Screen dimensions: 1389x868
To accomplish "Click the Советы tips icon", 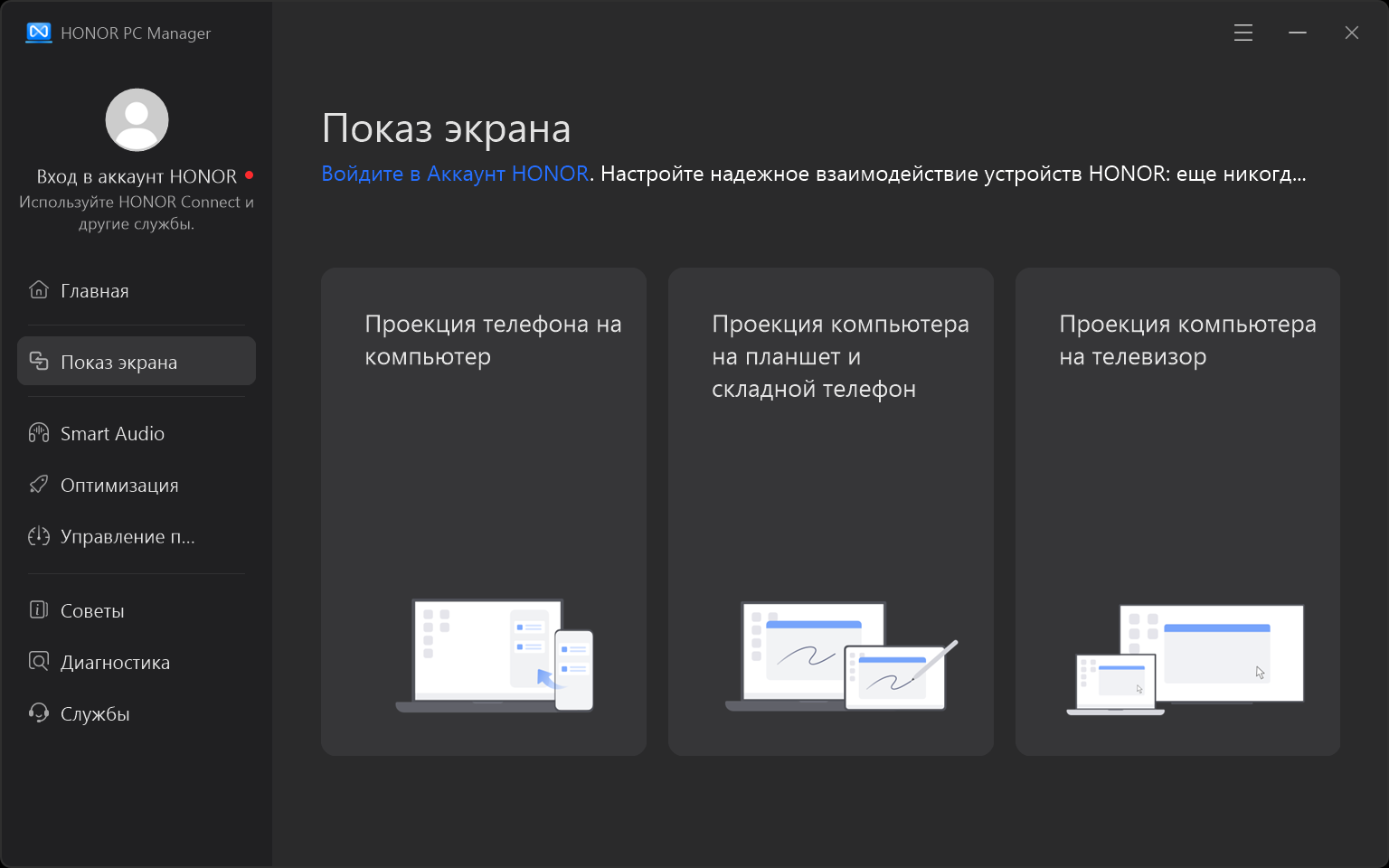I will pyautogui.click(x=39, y=609).
